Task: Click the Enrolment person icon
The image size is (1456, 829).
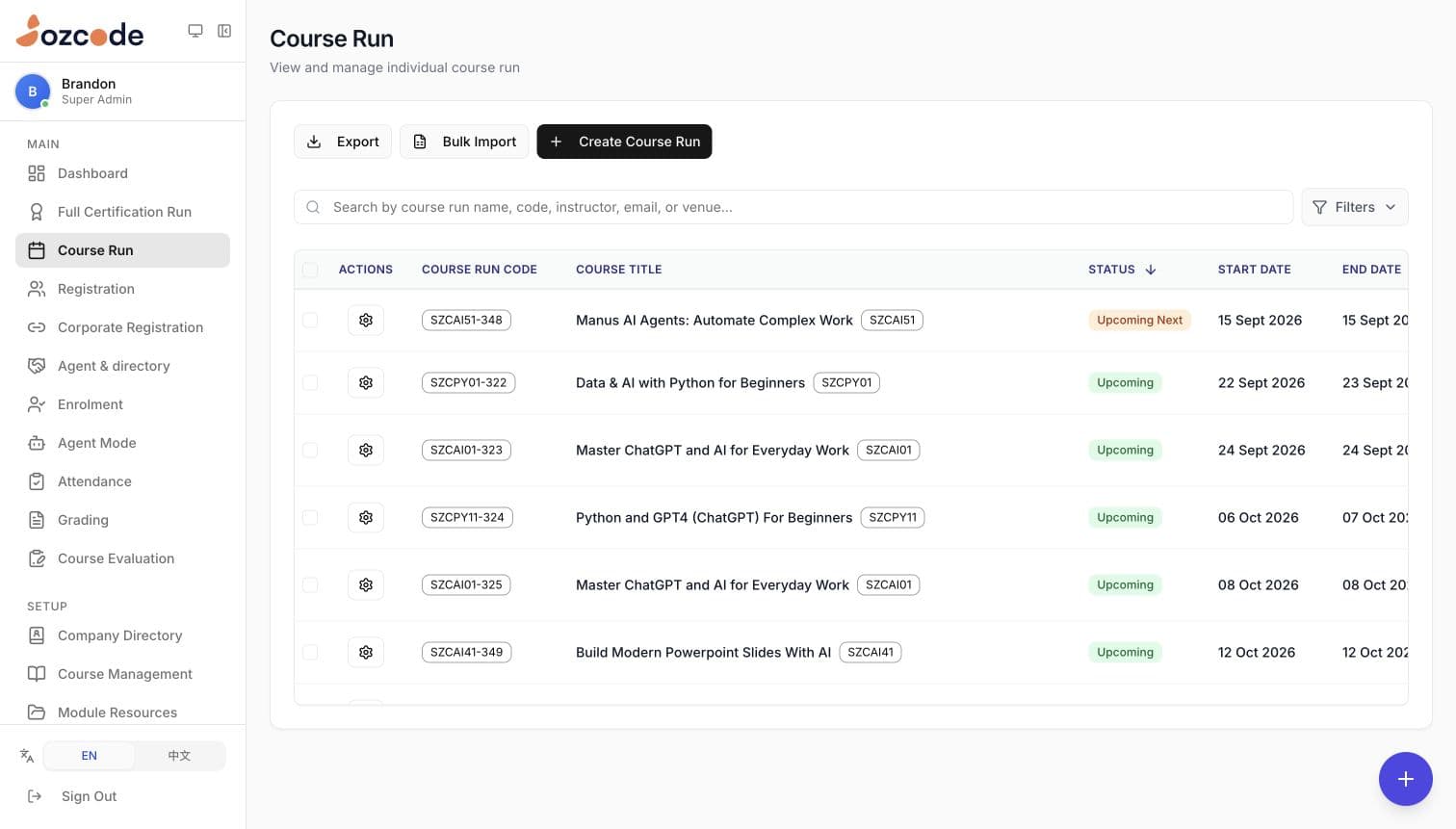Action: [x=37, y=404]
